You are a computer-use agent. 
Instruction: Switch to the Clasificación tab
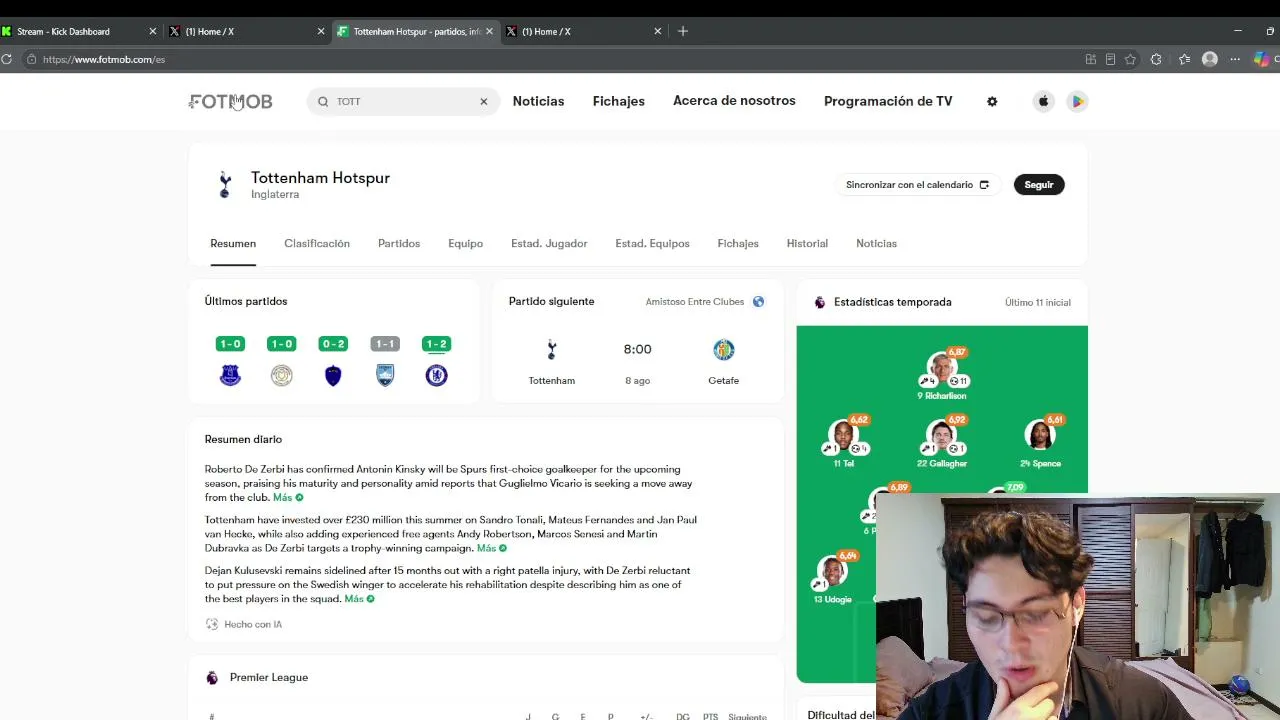317,244
